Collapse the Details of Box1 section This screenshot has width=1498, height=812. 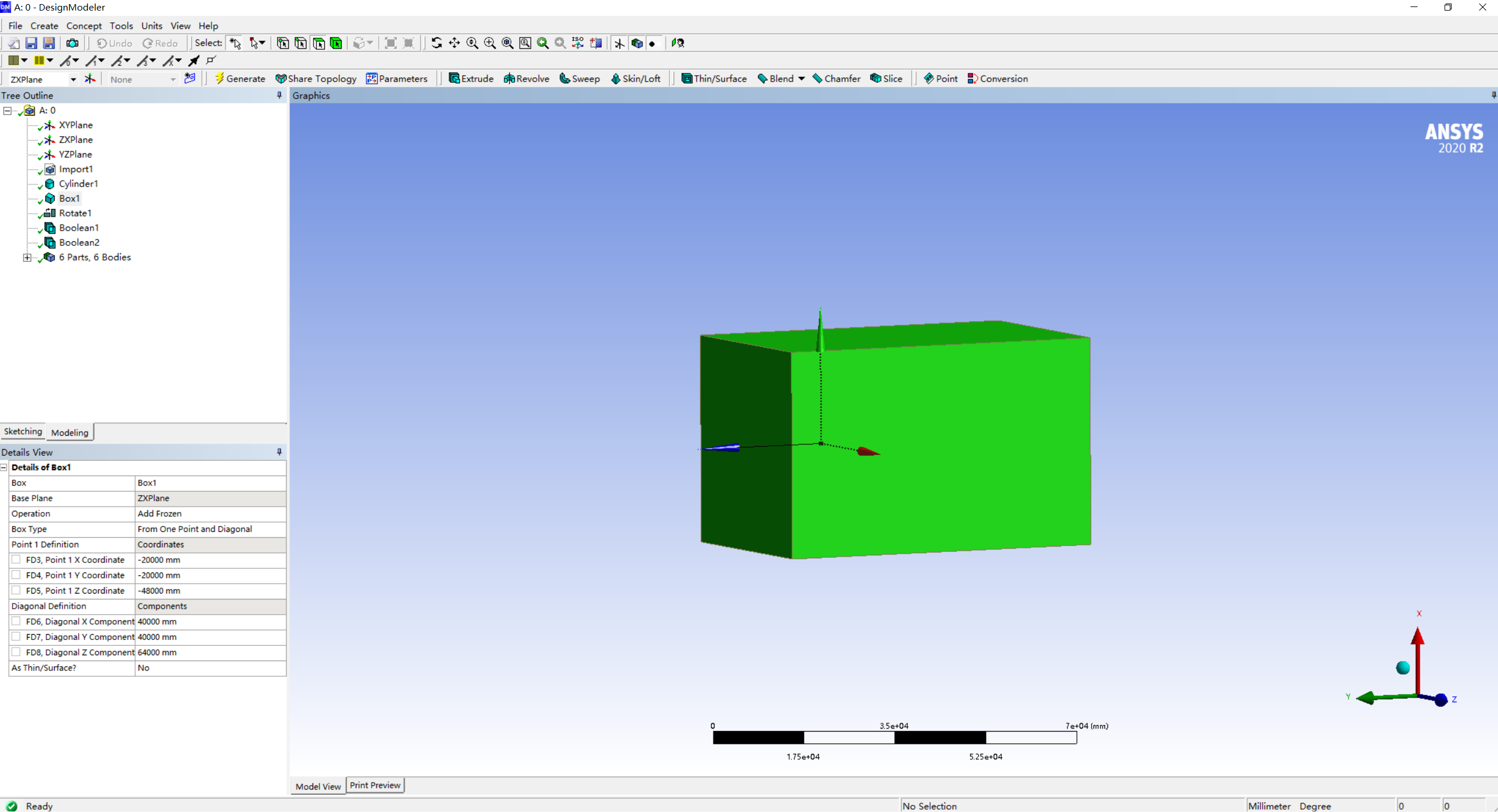pos(4,467)
